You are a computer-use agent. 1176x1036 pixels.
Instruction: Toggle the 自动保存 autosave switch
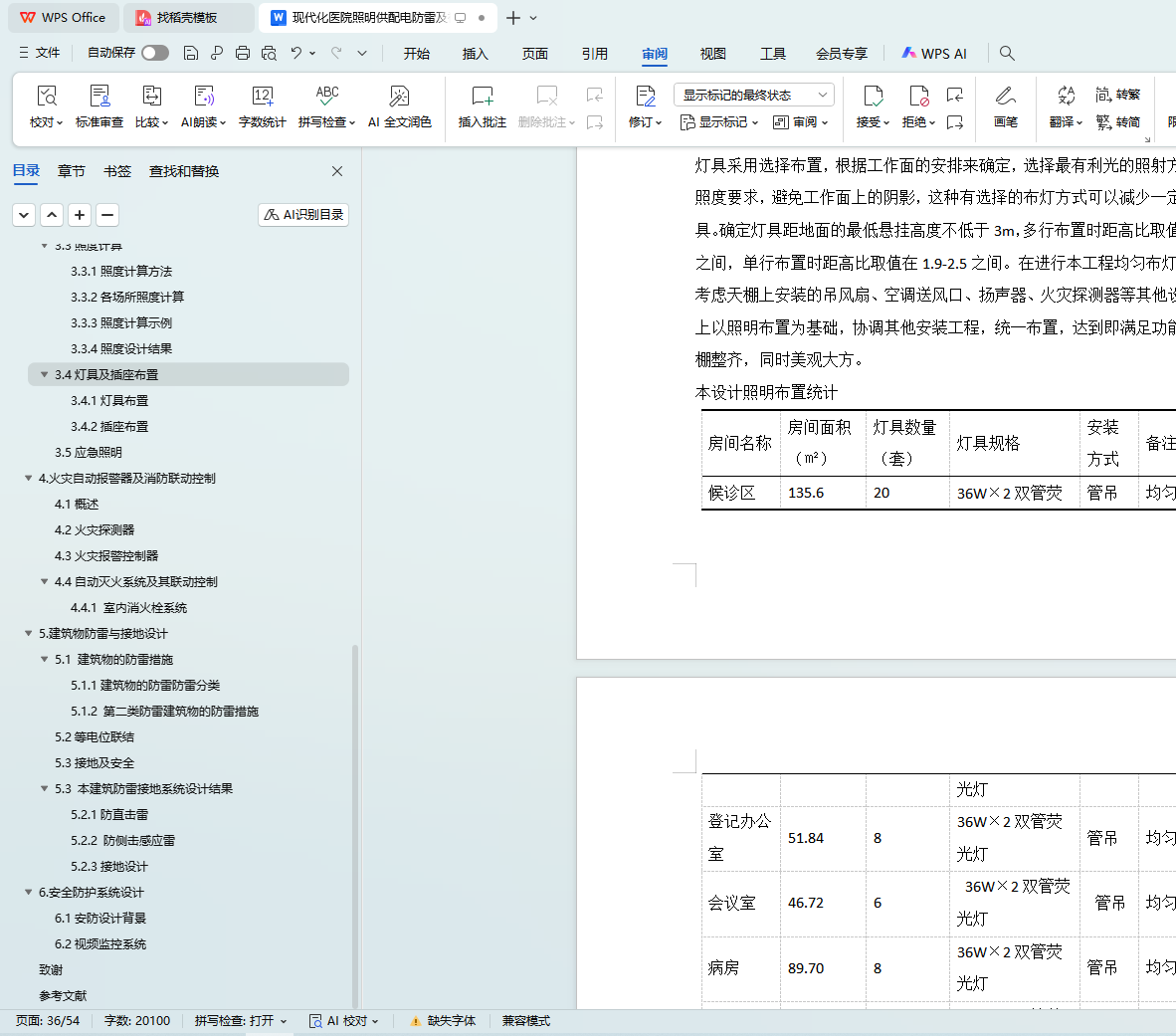(155, 53)
